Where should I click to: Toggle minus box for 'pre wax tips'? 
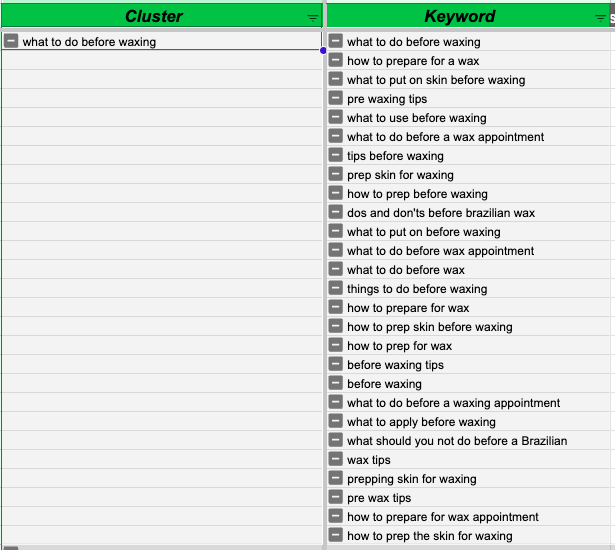[335, 497]
